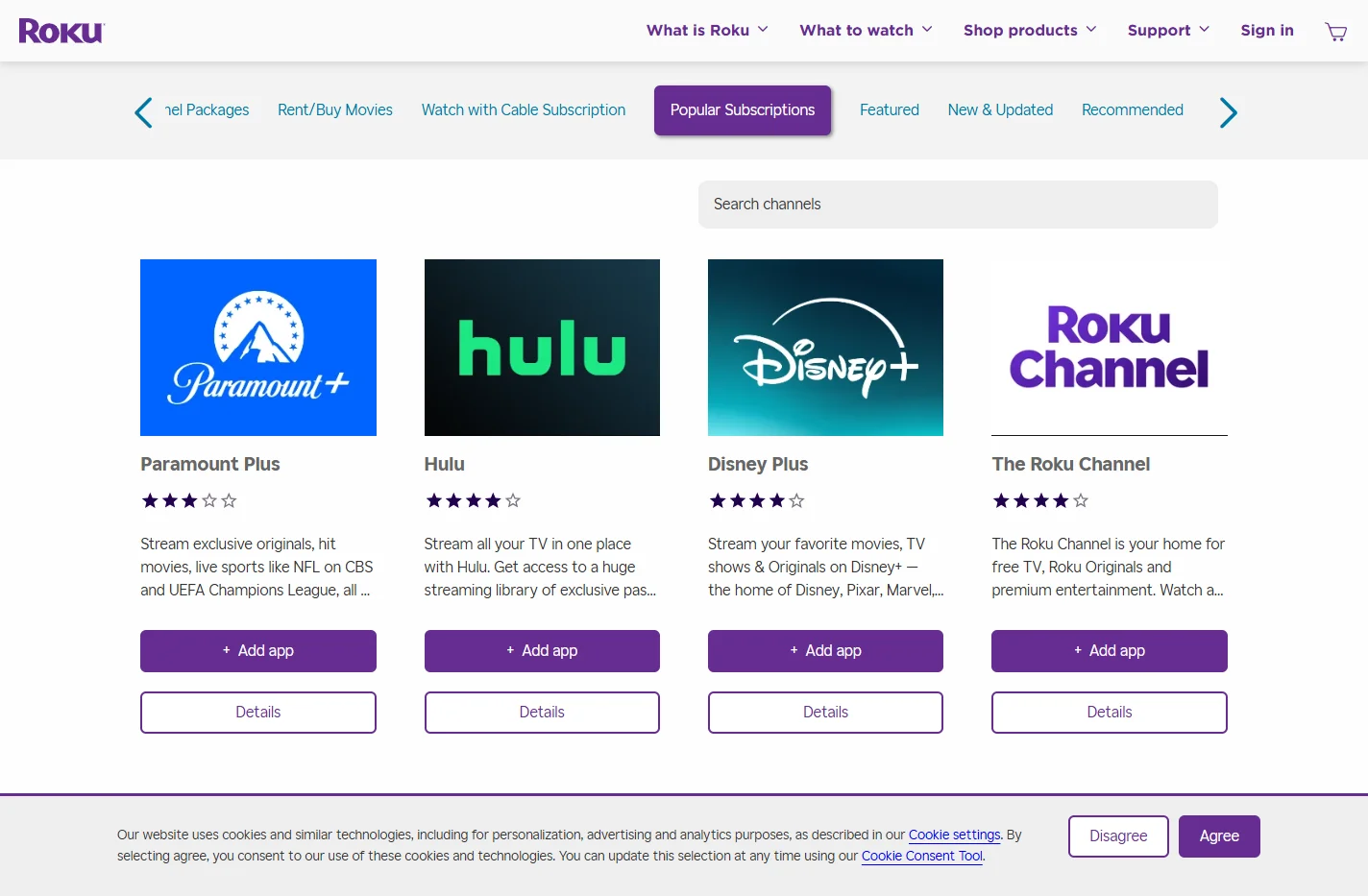Screen dimensions: 1368x896
Task: Open the Cookie settings link
Action: (955, 835)
